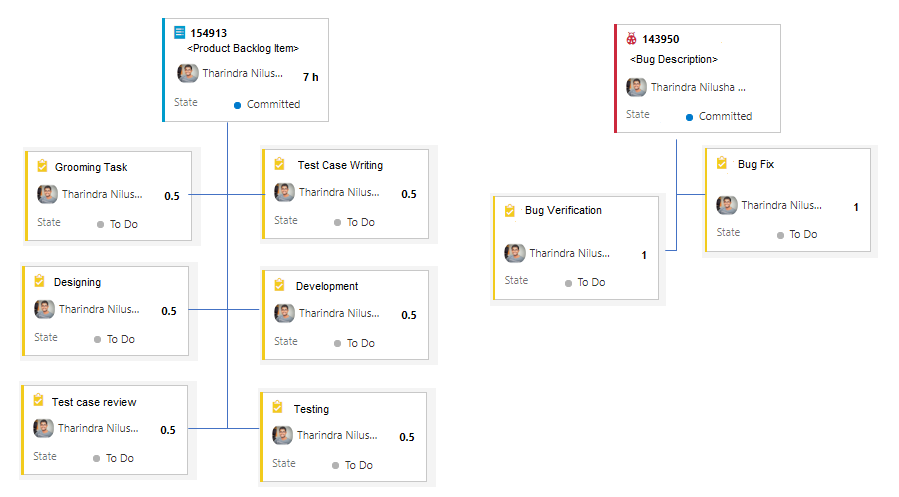899x497 pixels.
Task: Open work item title 154913
Action: [x=209, y=33]
